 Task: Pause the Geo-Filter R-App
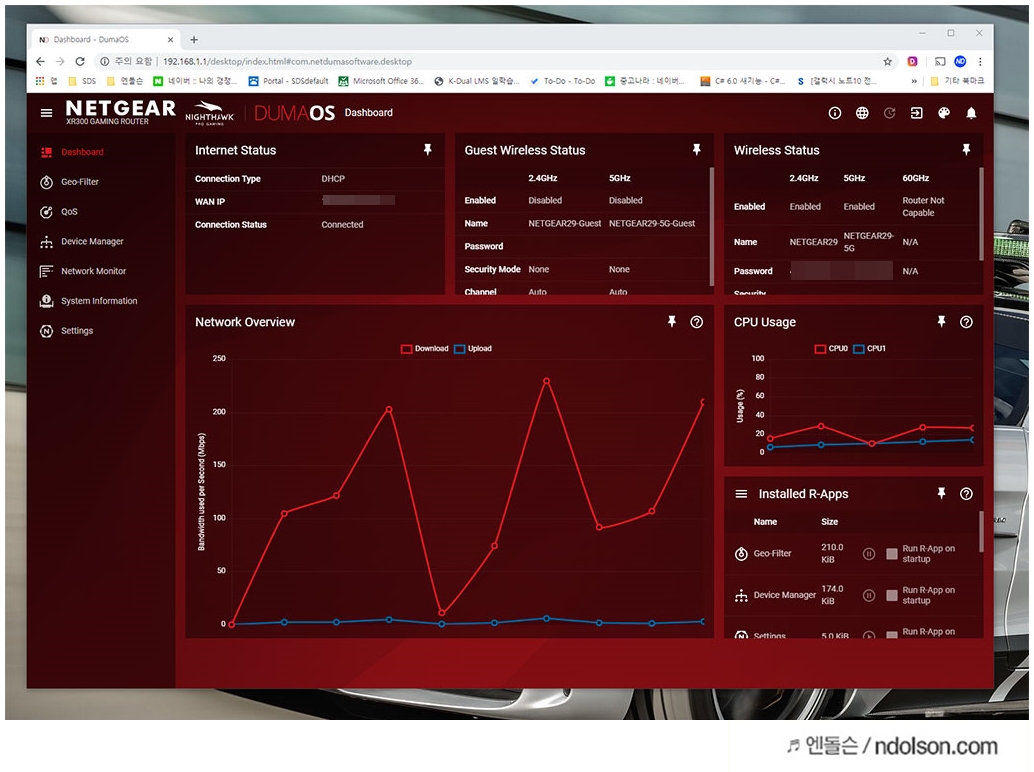868,554
